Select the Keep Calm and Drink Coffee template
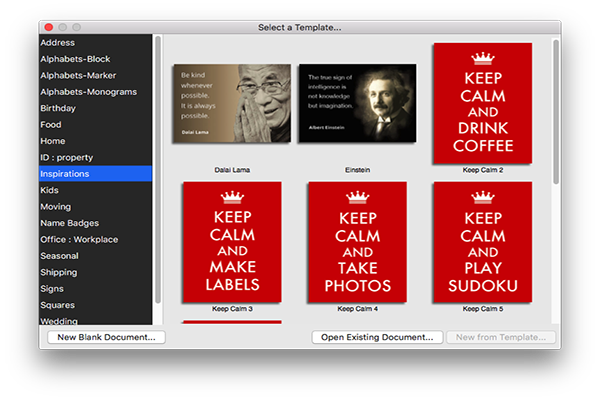Image resolution: width=600 pixels, height=400 pixels. 483,103
